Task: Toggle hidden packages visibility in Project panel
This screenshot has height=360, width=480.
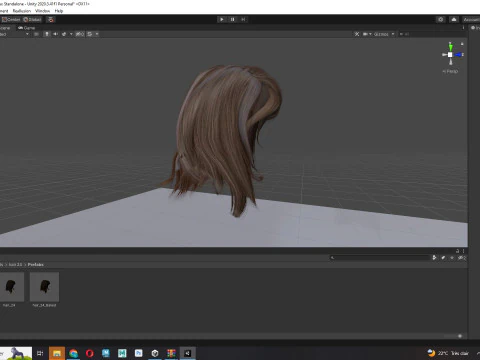Action: click(x=461, y=257)
